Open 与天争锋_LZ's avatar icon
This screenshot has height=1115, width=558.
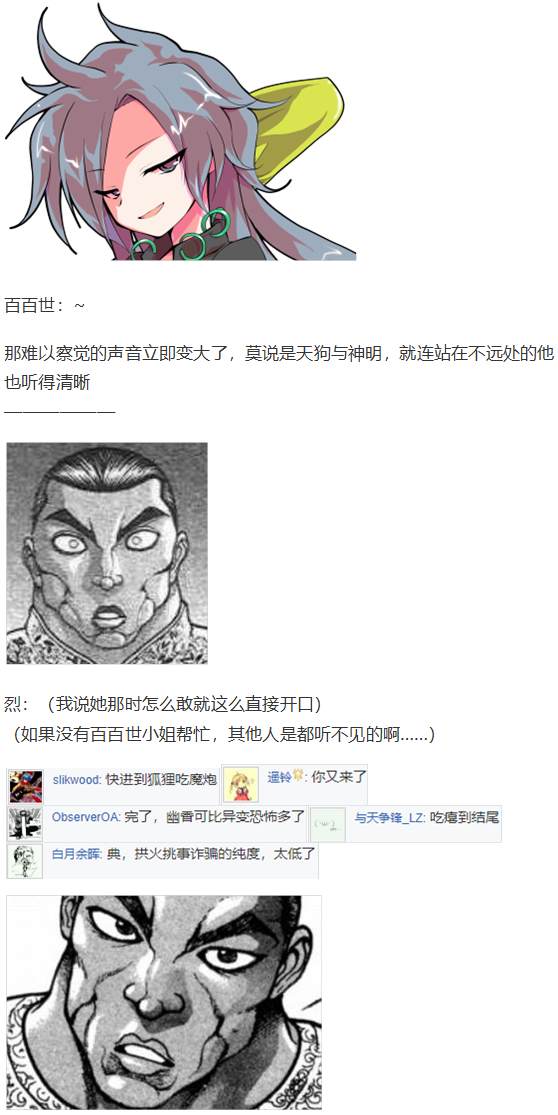point(328,825)
